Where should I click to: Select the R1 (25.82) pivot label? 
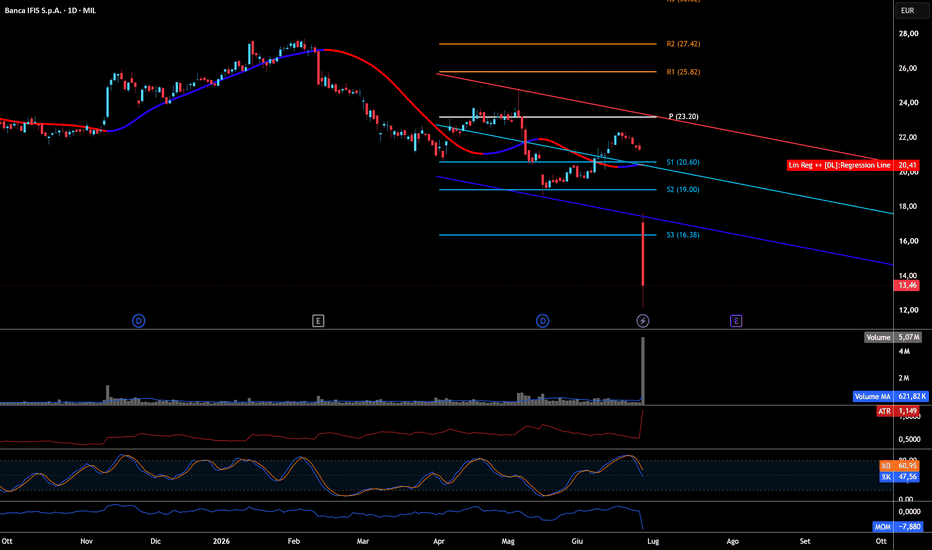tap(683, 72)
